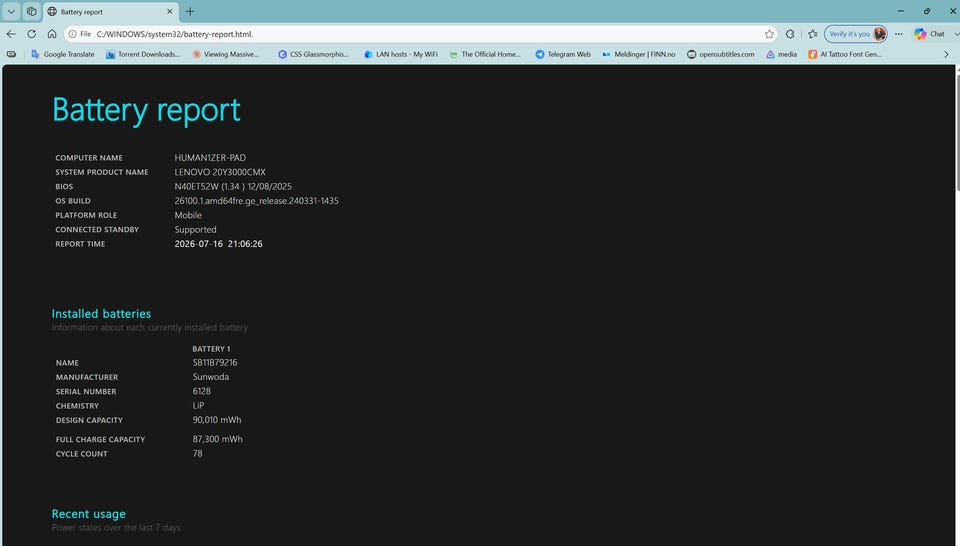
Task: Open CSS Glassmorphis bookmark
Action: coord(313,54)
